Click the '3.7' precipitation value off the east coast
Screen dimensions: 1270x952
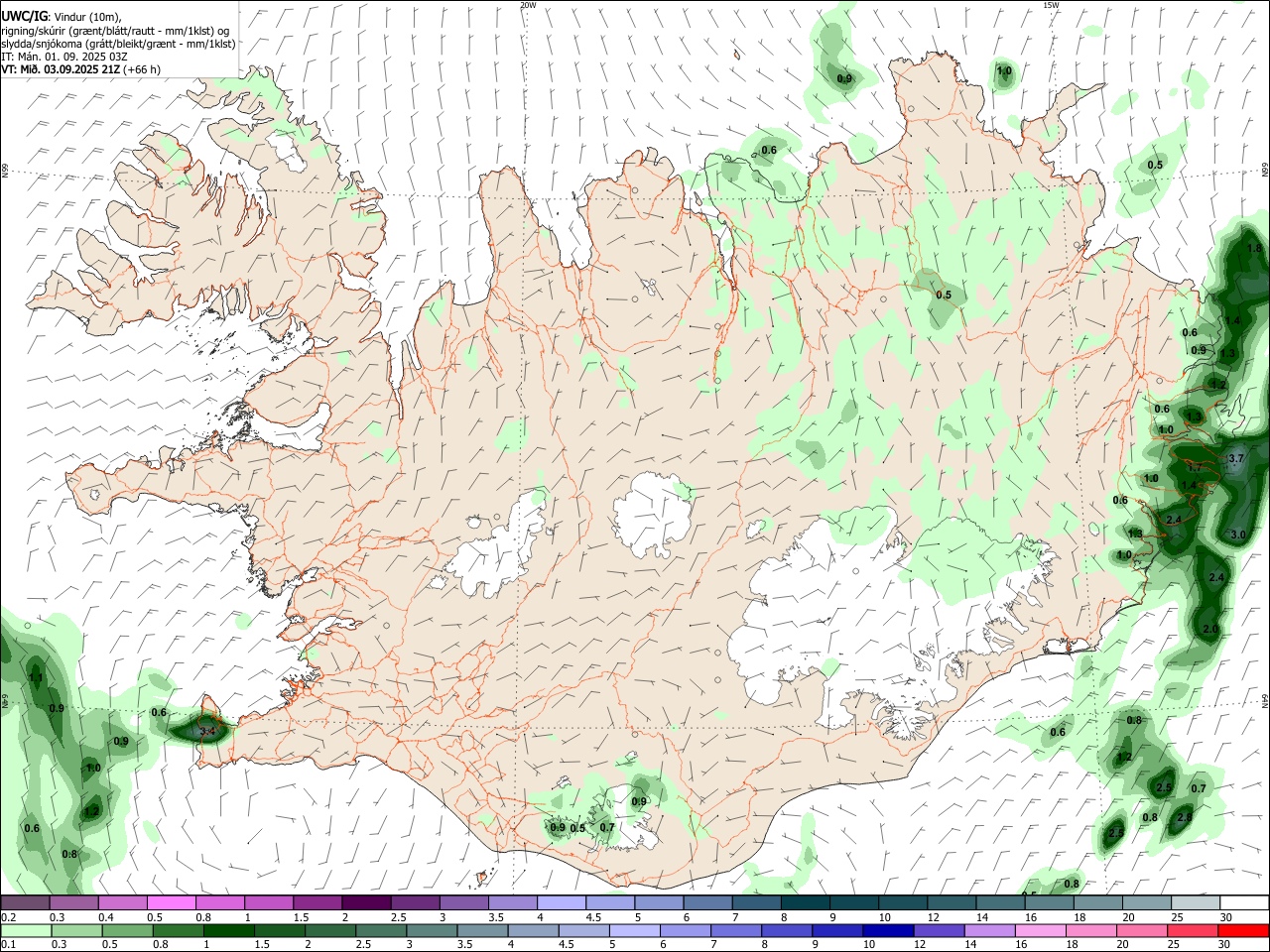coord(1236,459)
